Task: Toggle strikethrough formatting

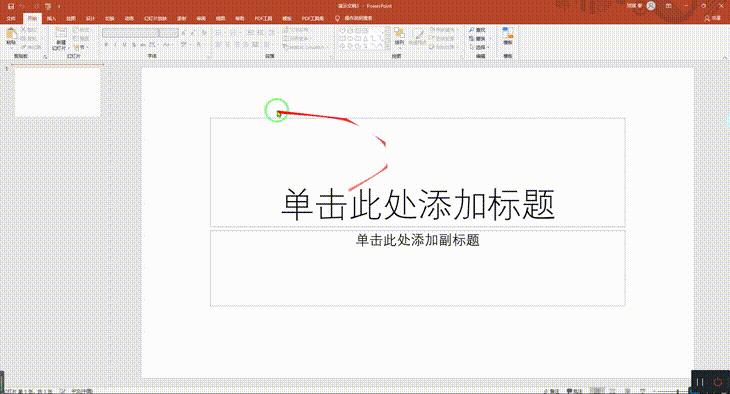Action: 143,45
